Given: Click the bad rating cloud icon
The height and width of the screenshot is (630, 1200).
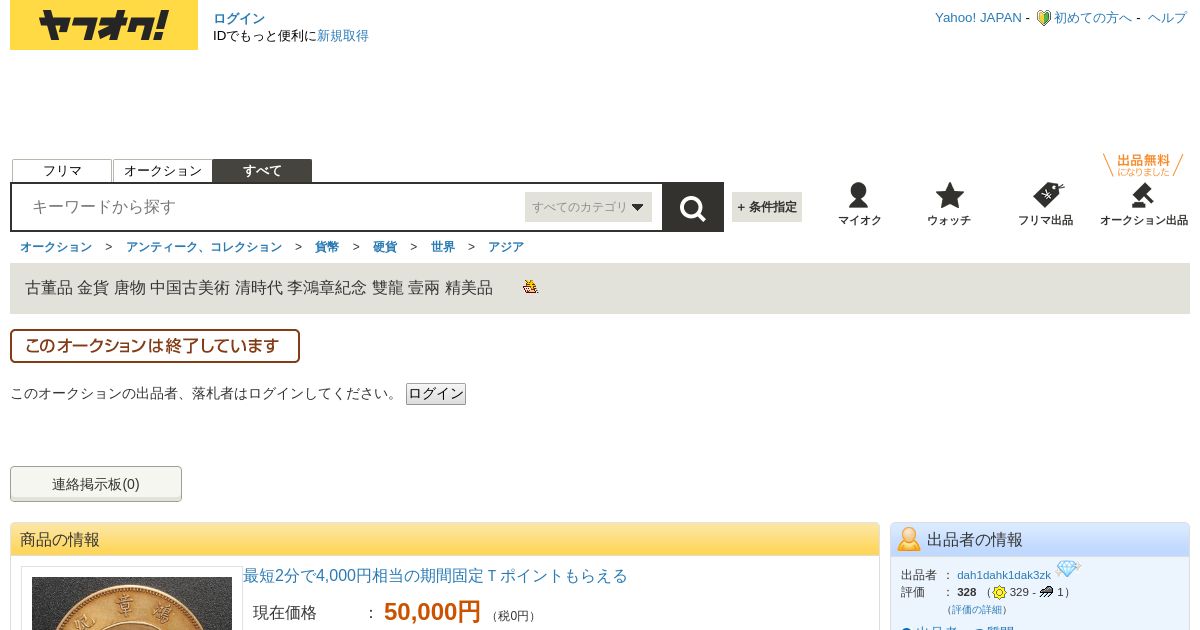Looking at the screenshot, I should point(1047,592).
